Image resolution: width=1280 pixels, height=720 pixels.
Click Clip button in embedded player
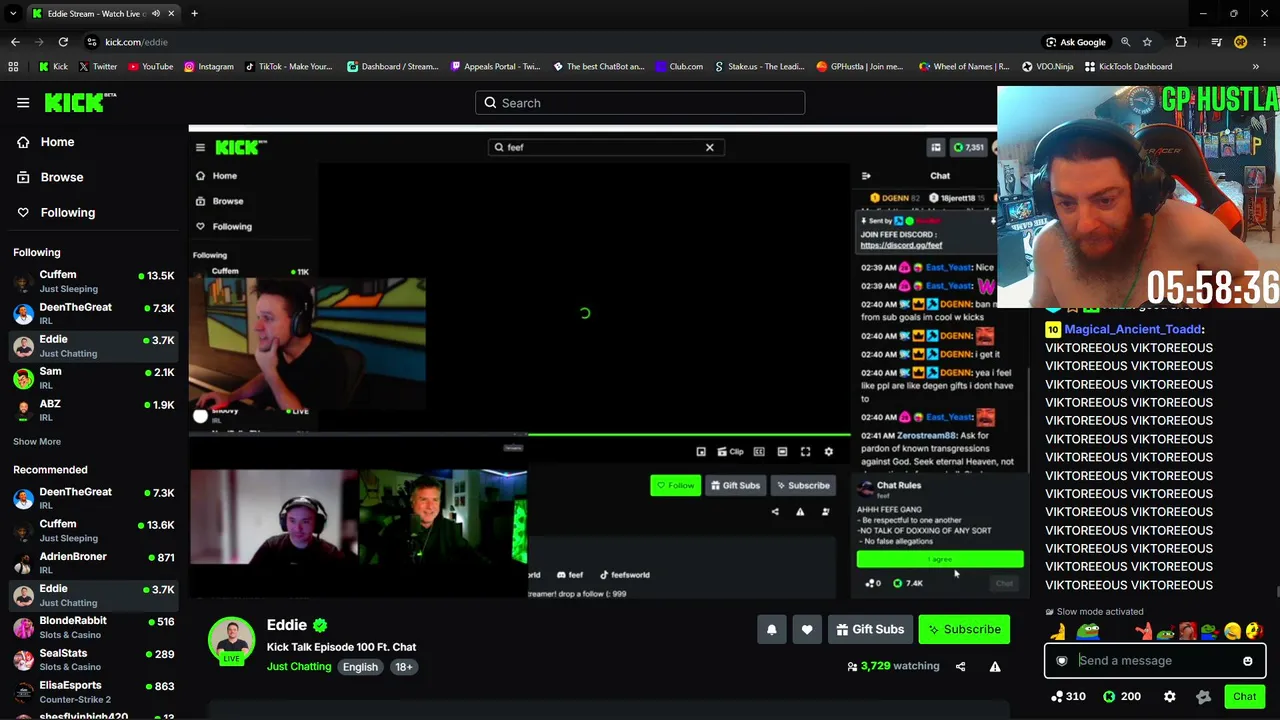pyautogui.click(x=730, y=452)
